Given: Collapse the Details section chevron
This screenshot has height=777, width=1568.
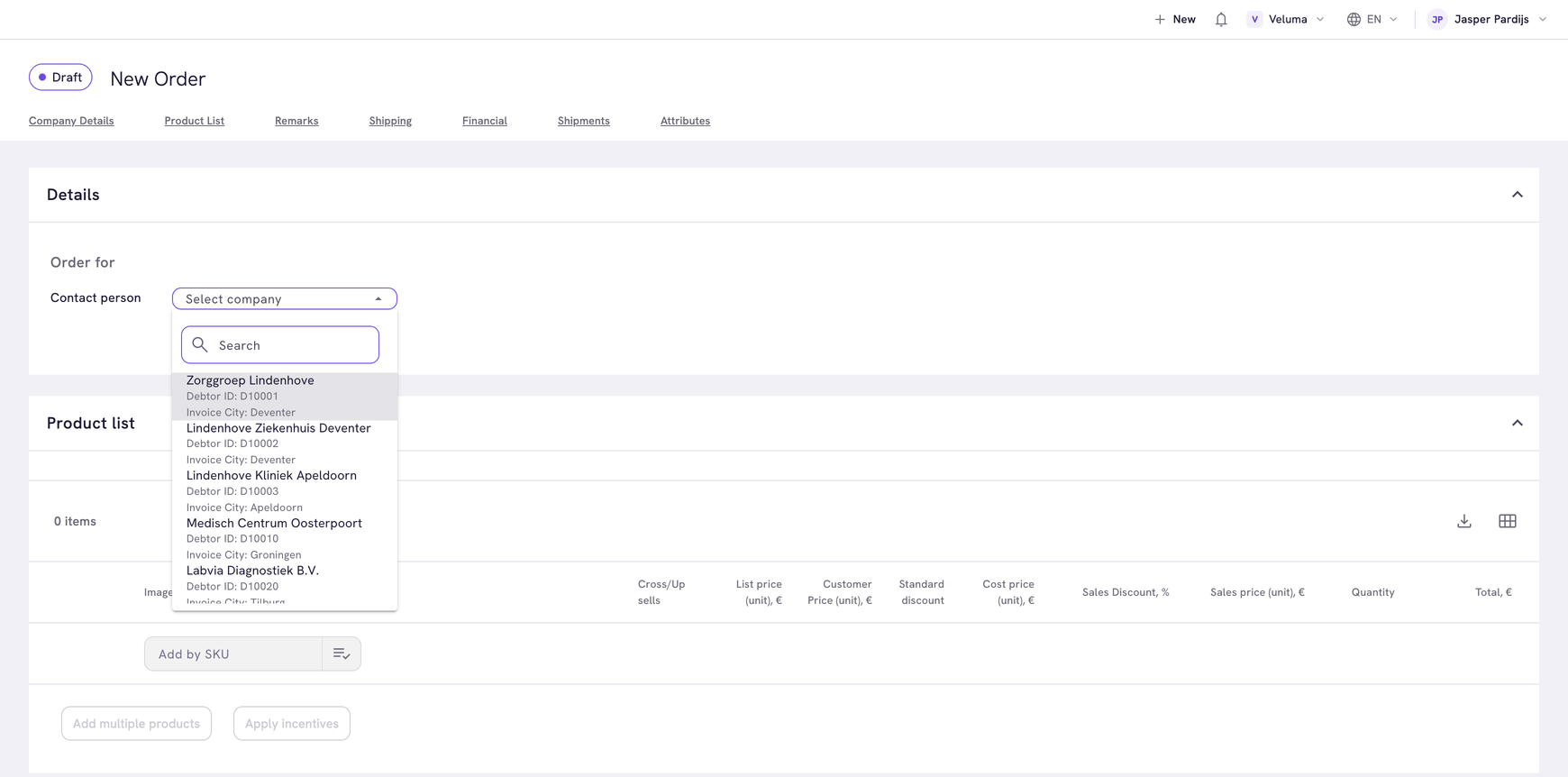Looking at the screenshot, I should click(x=1518, y=195).
